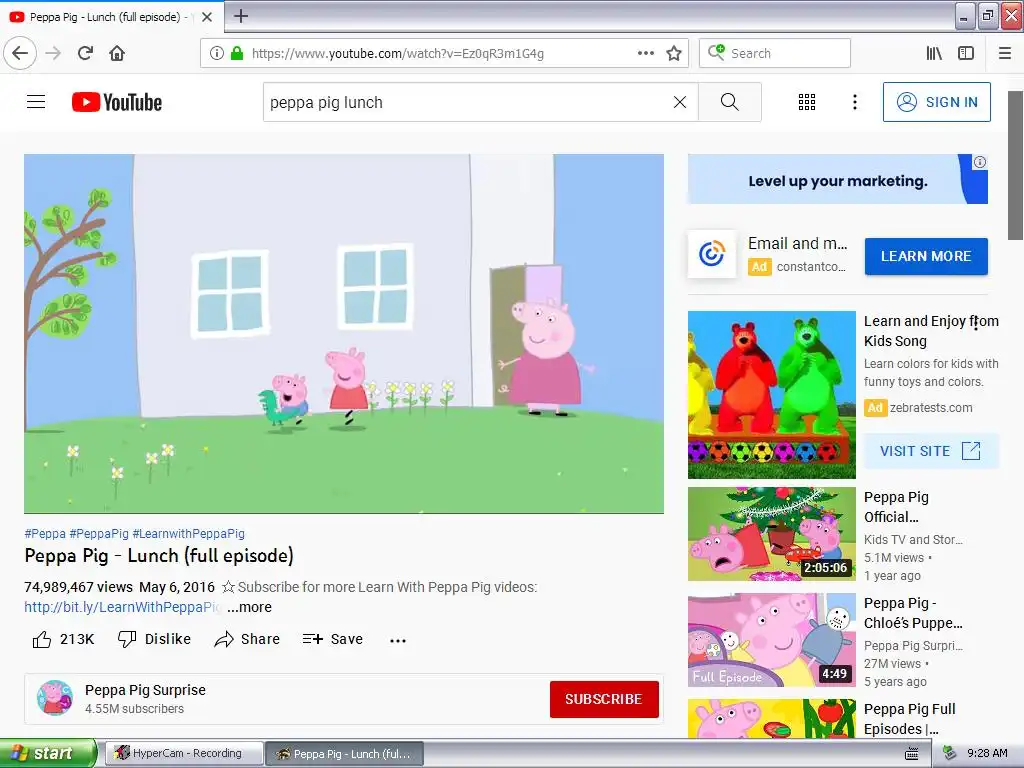Open the bit.ly LearnWithPeppaPig link
The image size is (1024, 768).
[x=123, y=607]
